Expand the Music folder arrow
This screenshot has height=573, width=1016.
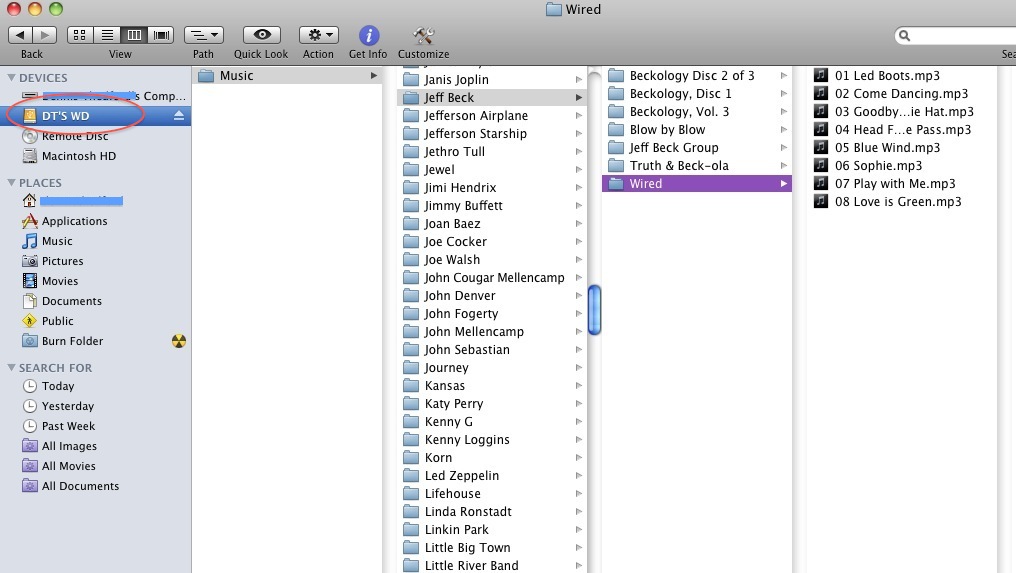pos(373,76)
